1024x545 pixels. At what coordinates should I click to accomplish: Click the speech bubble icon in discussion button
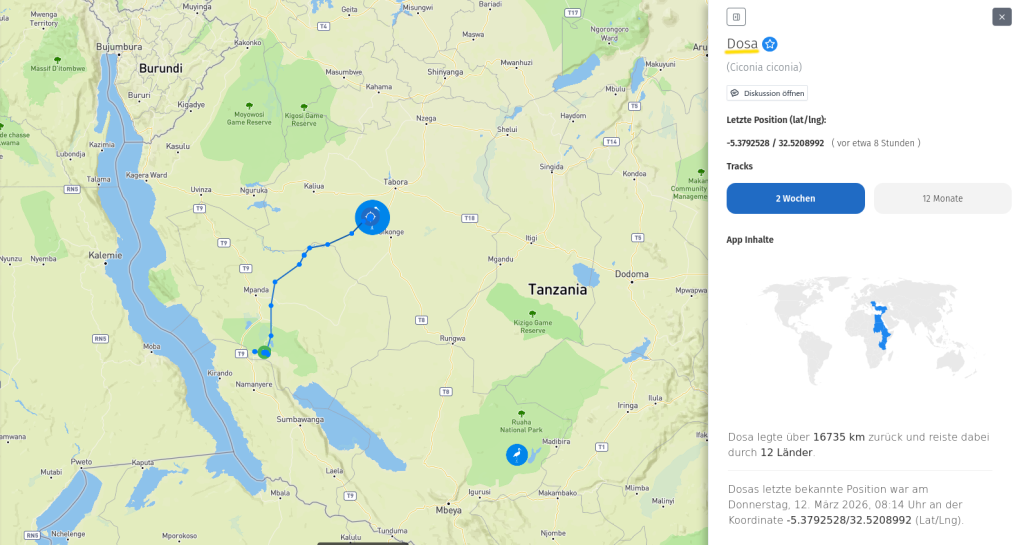(735, 93)
